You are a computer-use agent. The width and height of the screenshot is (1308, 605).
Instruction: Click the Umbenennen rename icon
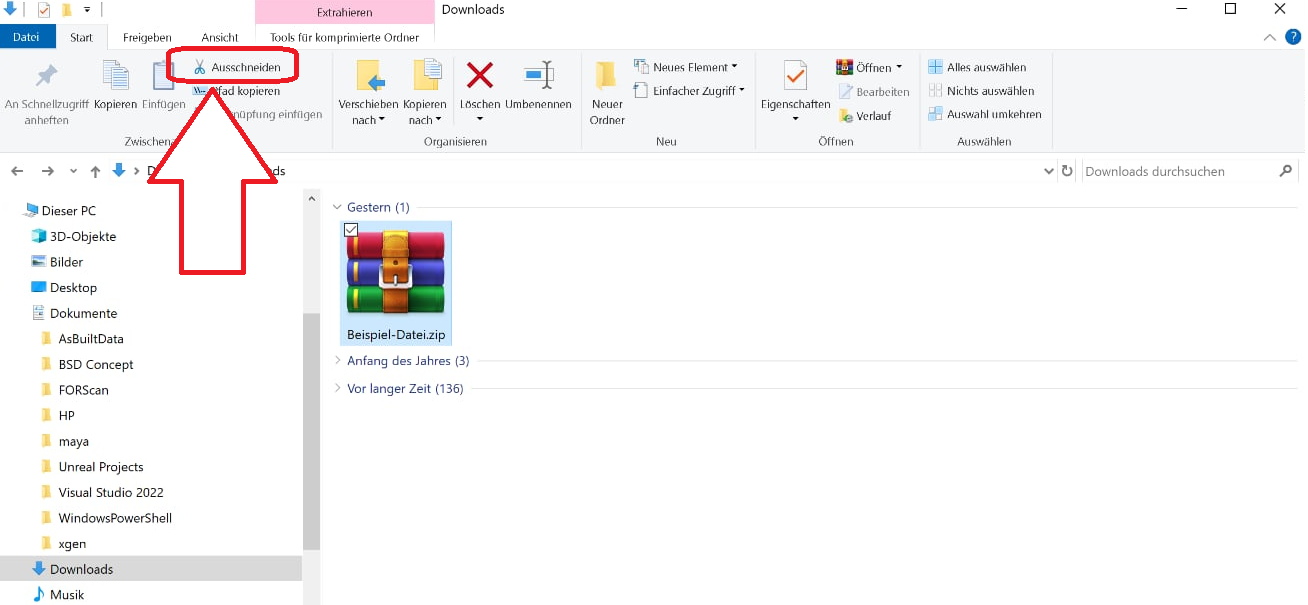(x=538, y=76)
